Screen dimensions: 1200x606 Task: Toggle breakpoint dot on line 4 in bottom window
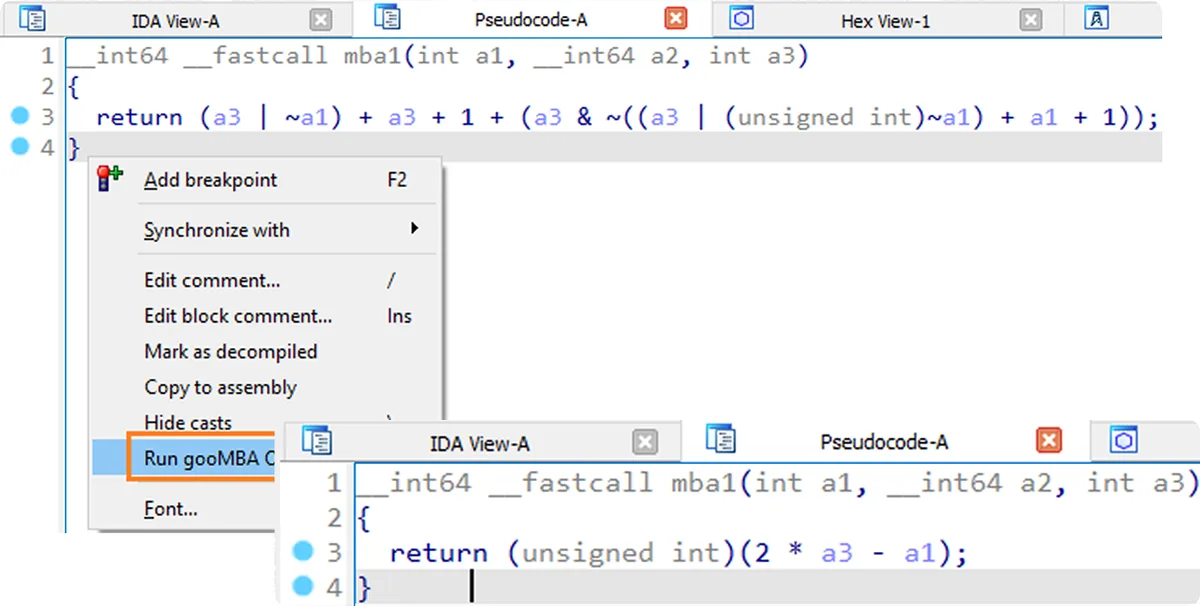[305, 585]
